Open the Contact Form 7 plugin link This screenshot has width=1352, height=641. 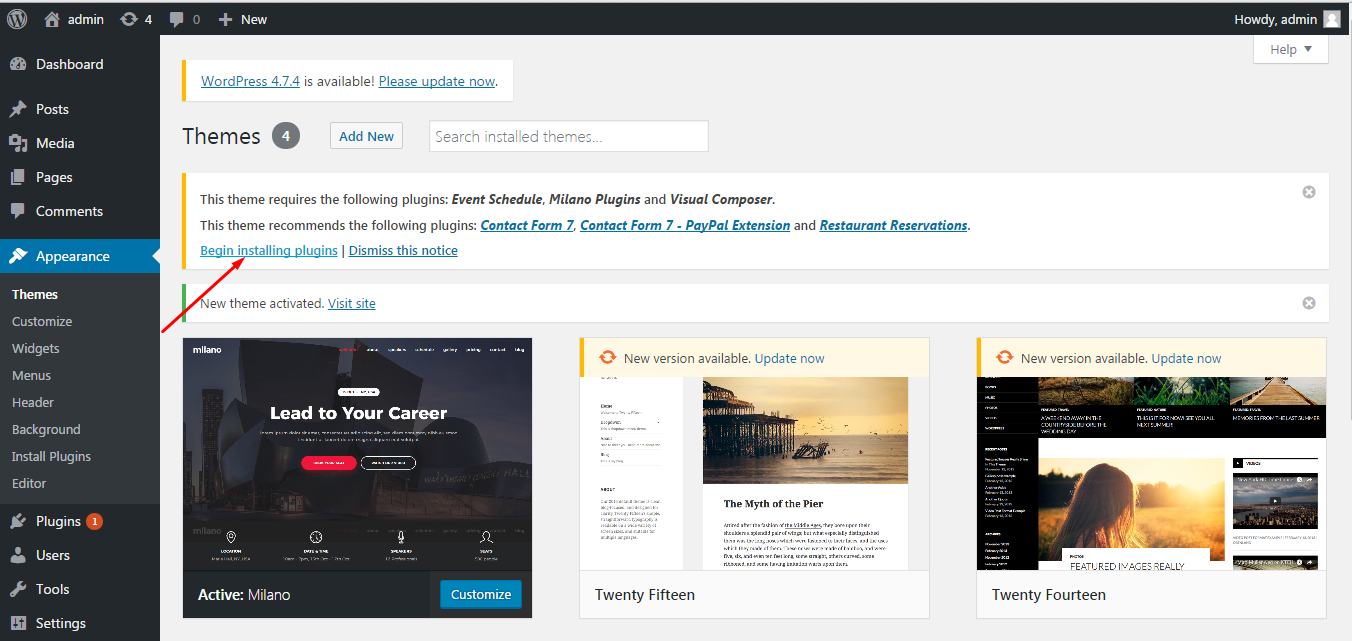(527, 225)
